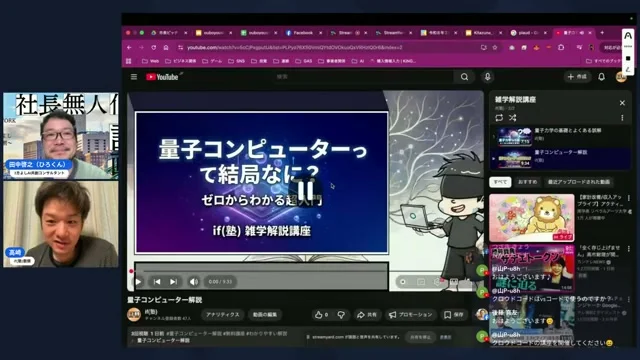
Task: Open the すべてのブックマーク folder
Action: (604, 61)
